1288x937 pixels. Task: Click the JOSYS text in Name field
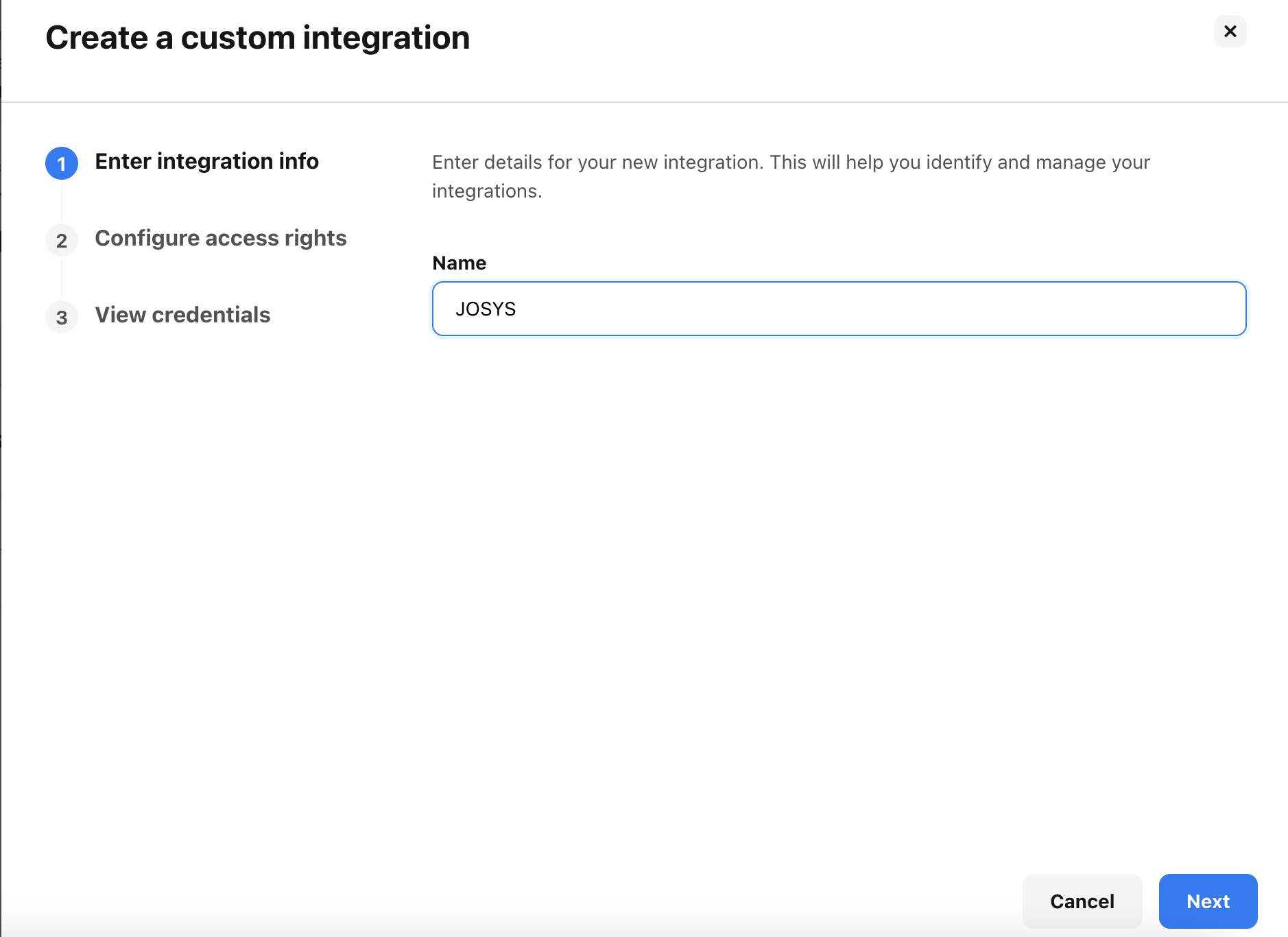point(486,309)
